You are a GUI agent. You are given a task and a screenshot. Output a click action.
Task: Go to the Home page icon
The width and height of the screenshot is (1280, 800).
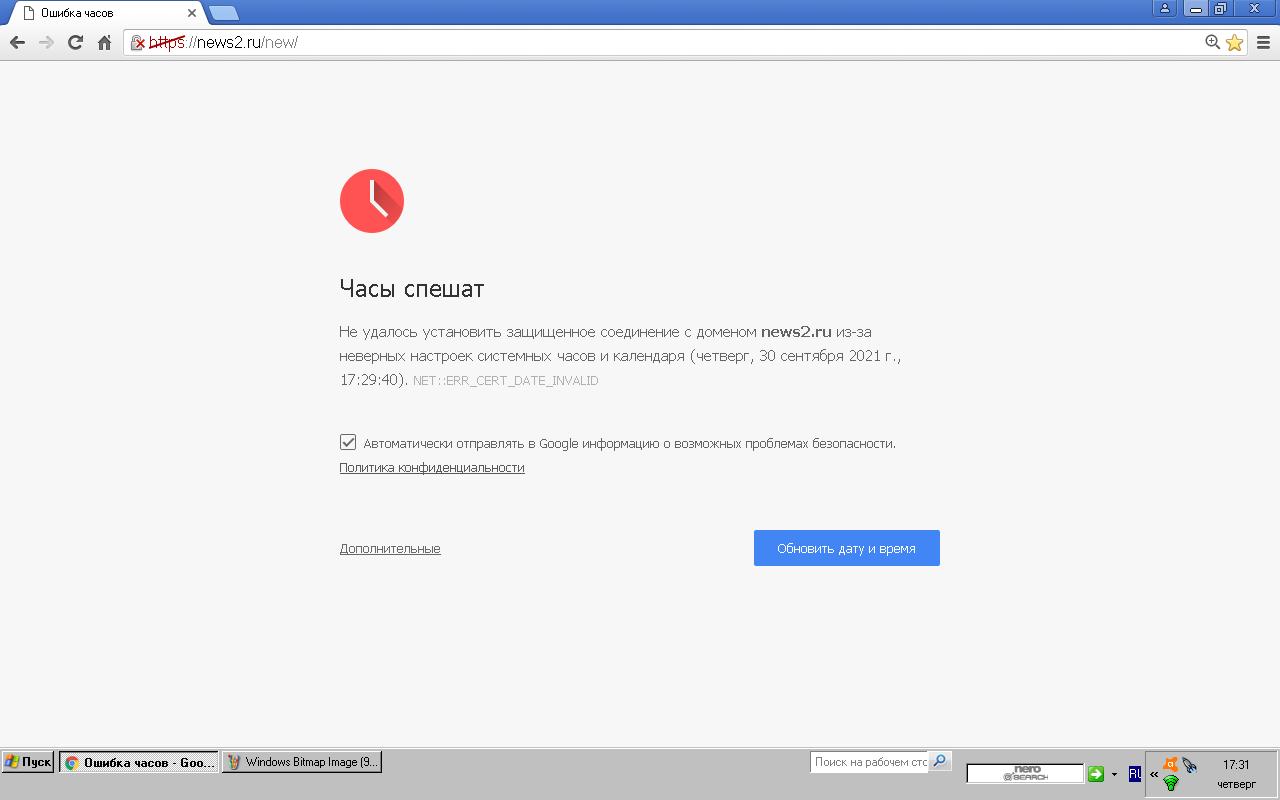[x=104, y=42]
